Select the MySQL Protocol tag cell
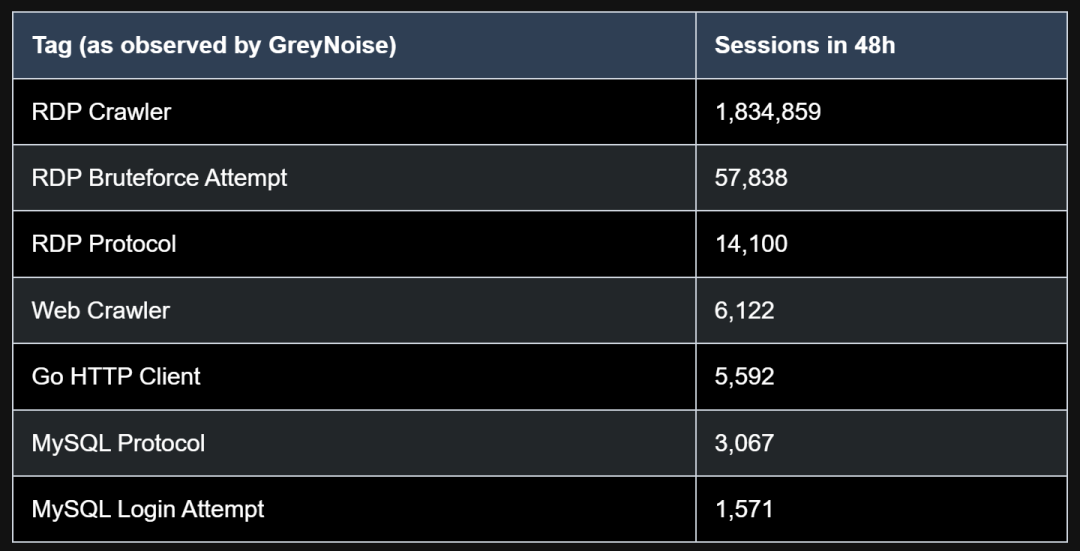 118,443
